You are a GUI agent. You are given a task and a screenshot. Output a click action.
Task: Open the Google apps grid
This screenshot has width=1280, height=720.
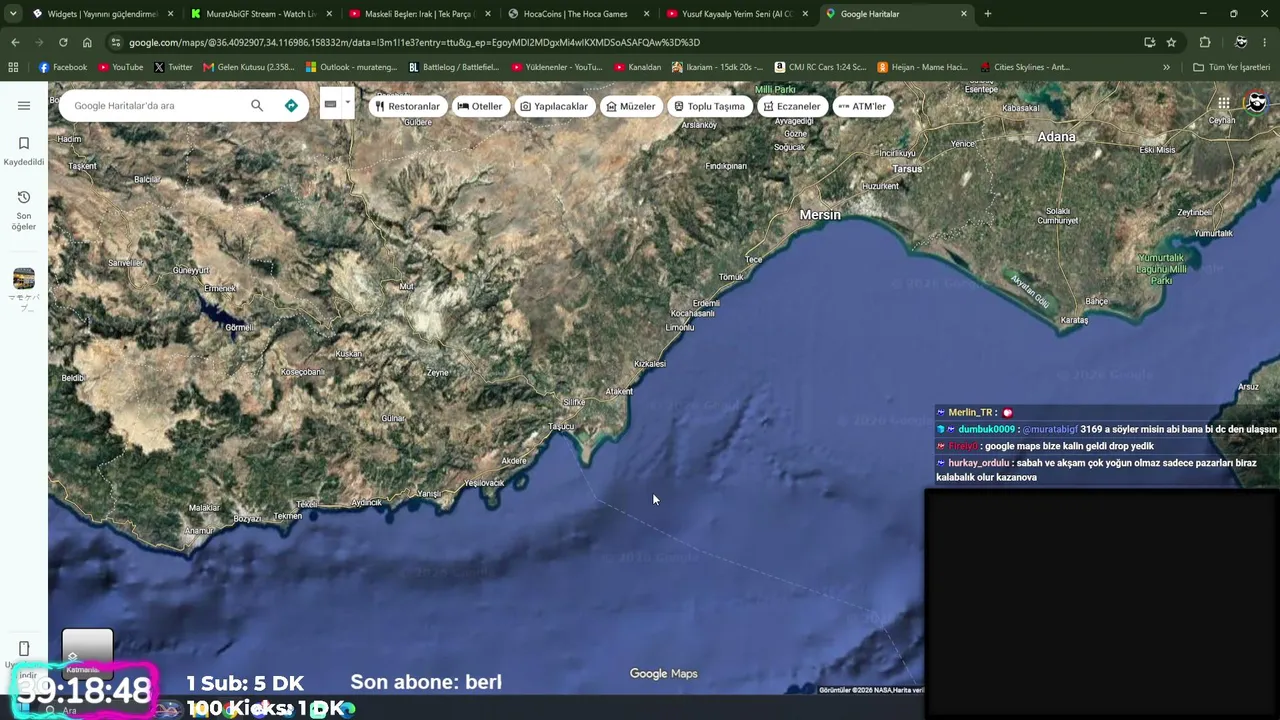1223,103
